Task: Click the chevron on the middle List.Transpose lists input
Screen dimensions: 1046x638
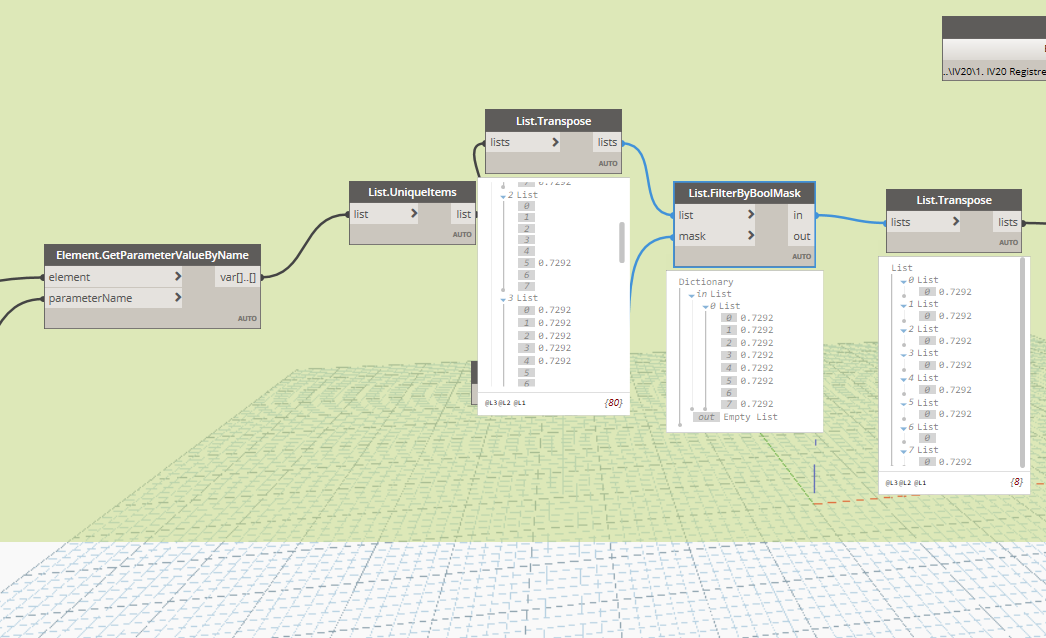Action: click(x=555, y=142)
